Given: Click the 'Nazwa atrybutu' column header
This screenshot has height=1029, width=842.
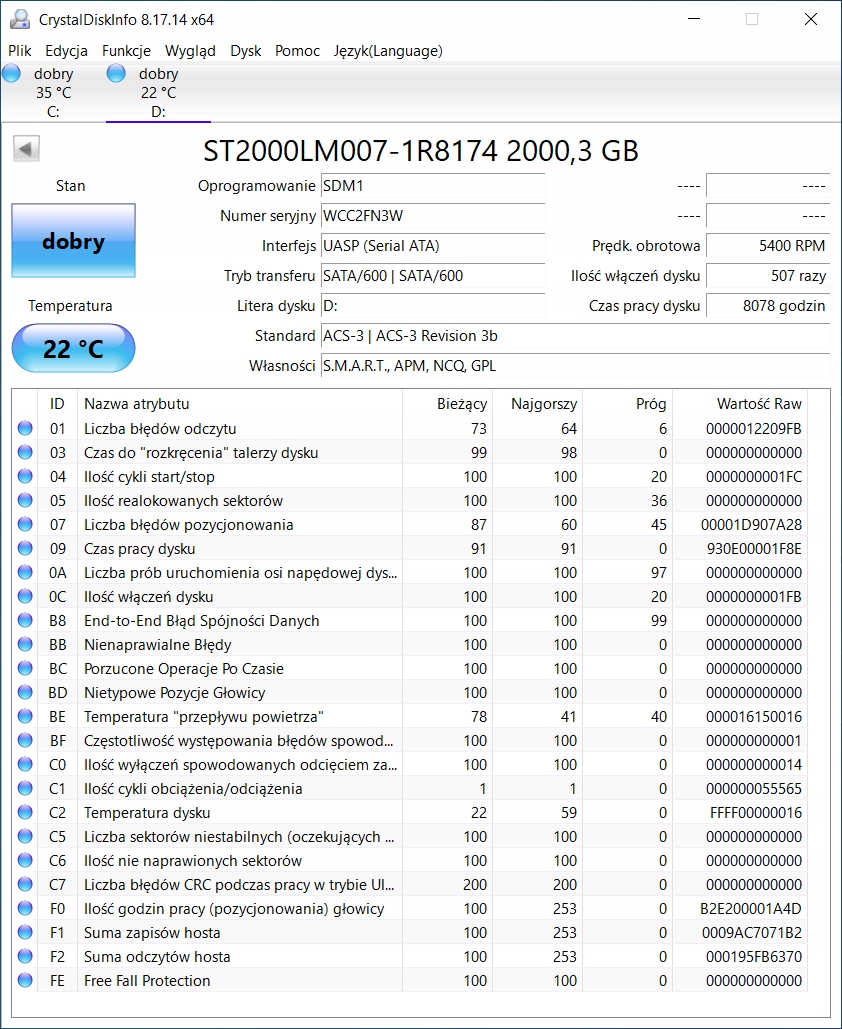Looking at the screenshot, I should tap(136, 404).
